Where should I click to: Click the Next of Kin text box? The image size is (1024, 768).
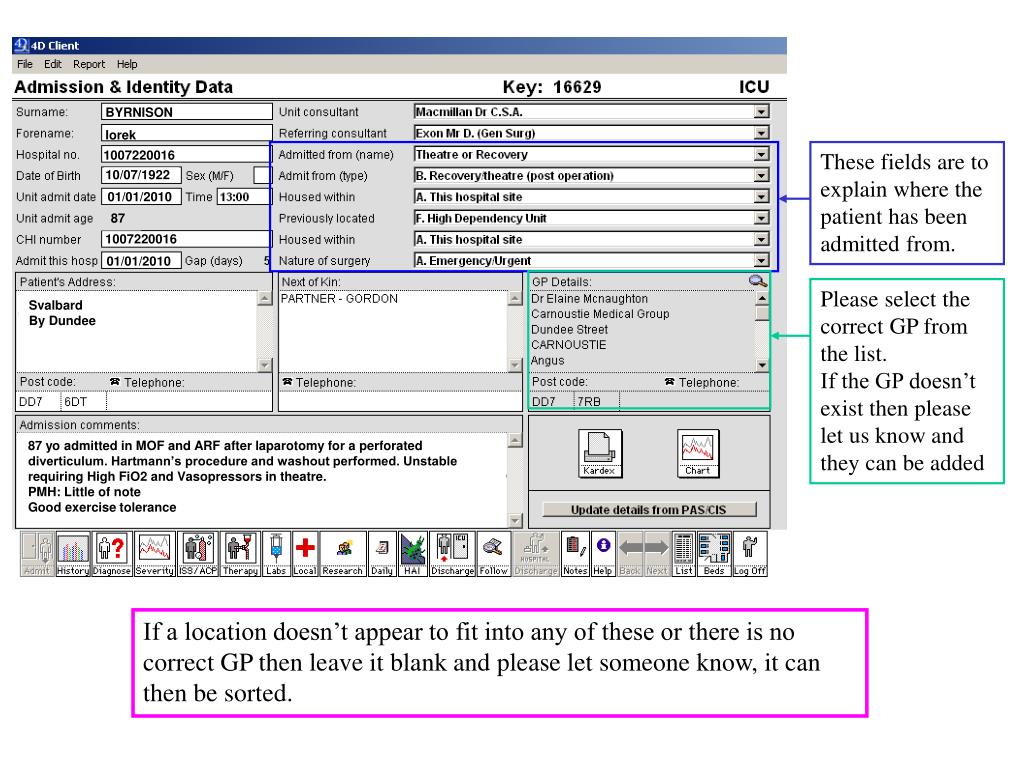coord(393,331)
